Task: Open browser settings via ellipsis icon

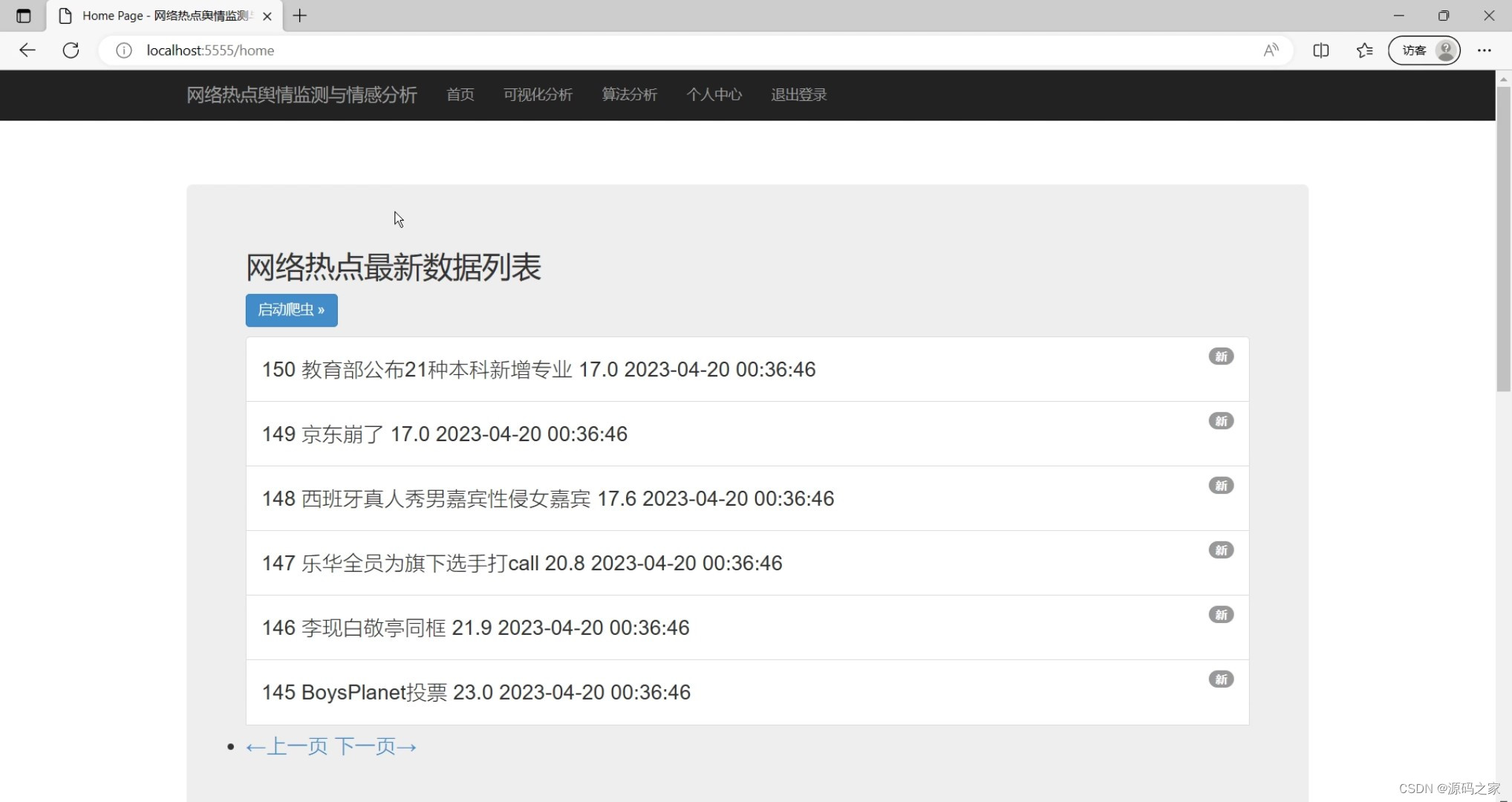Action: tap(1484, 50)
